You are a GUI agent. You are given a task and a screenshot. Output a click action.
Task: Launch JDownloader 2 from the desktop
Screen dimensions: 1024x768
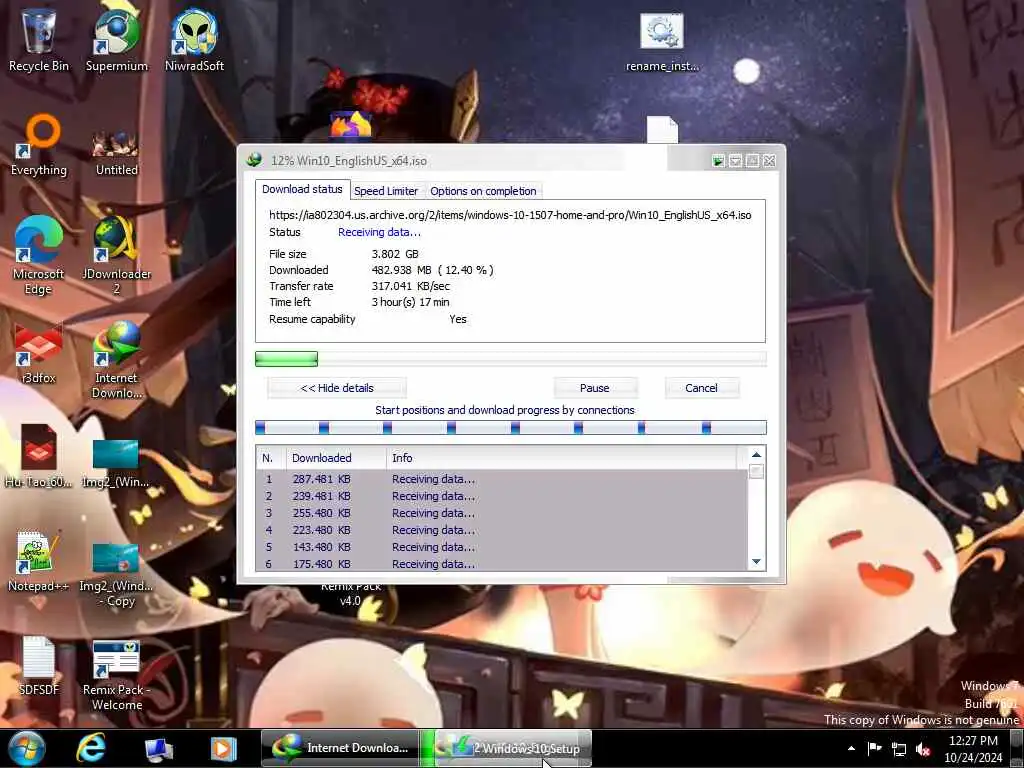coord(117,255)
